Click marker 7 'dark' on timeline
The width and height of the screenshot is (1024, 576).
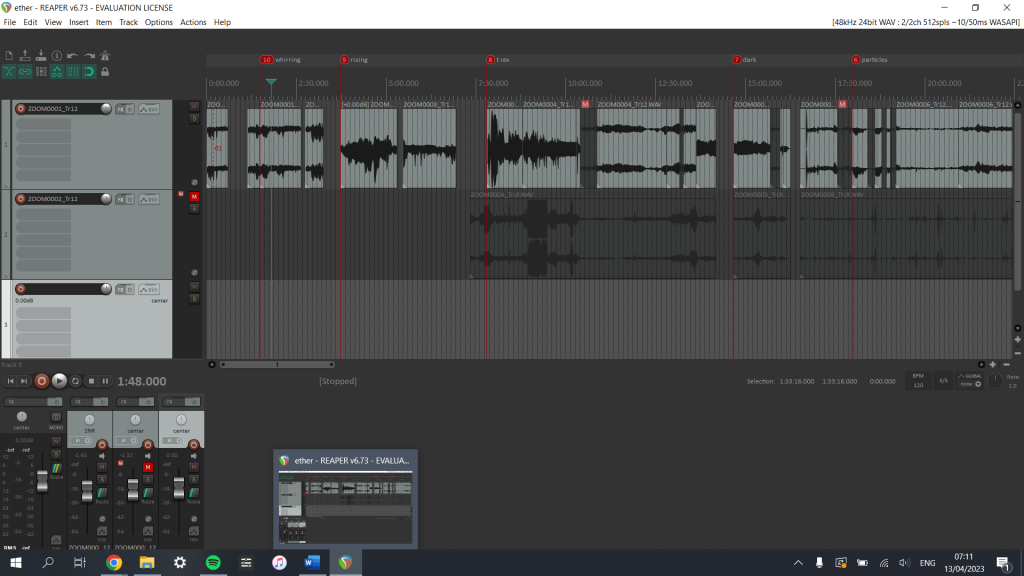coord(745,59)
